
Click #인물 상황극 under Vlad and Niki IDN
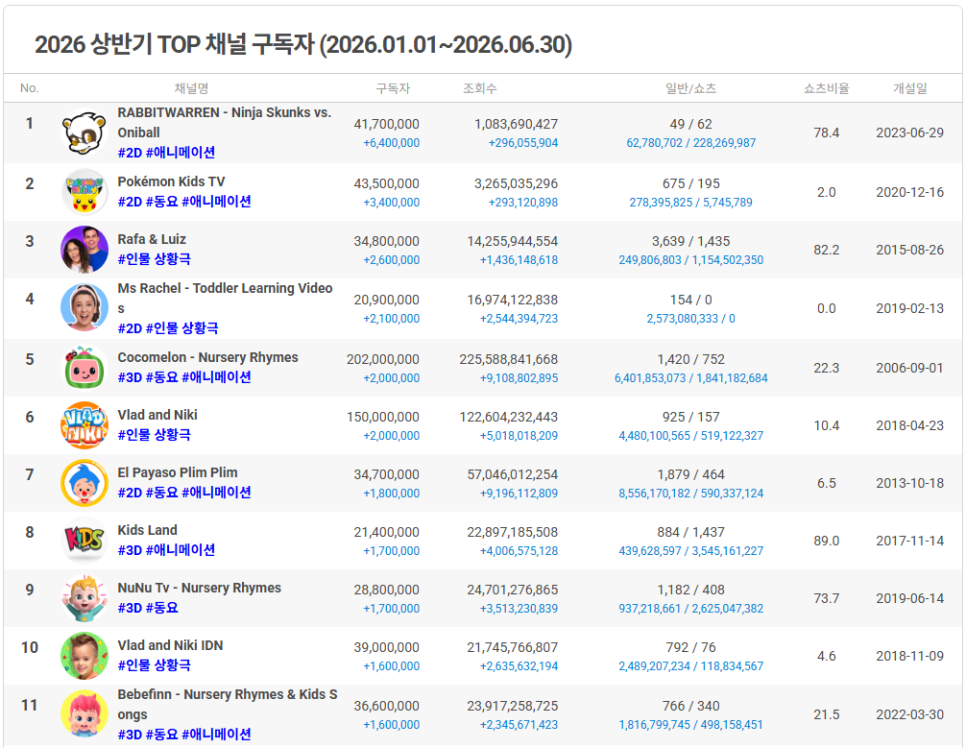tap(154, 665)
